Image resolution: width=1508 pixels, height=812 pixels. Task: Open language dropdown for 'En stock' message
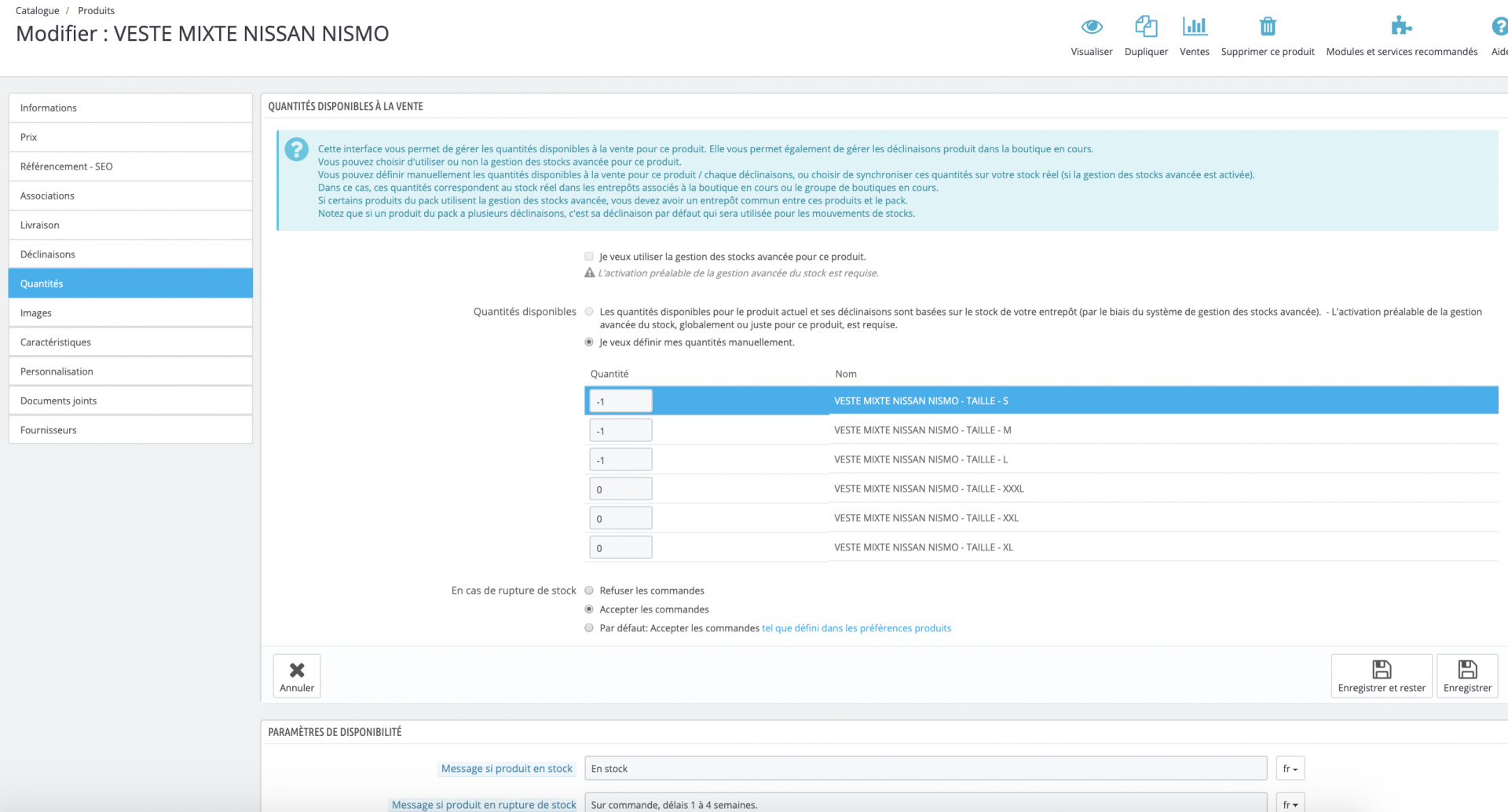pyautogui.click(x=1290, y=769)
